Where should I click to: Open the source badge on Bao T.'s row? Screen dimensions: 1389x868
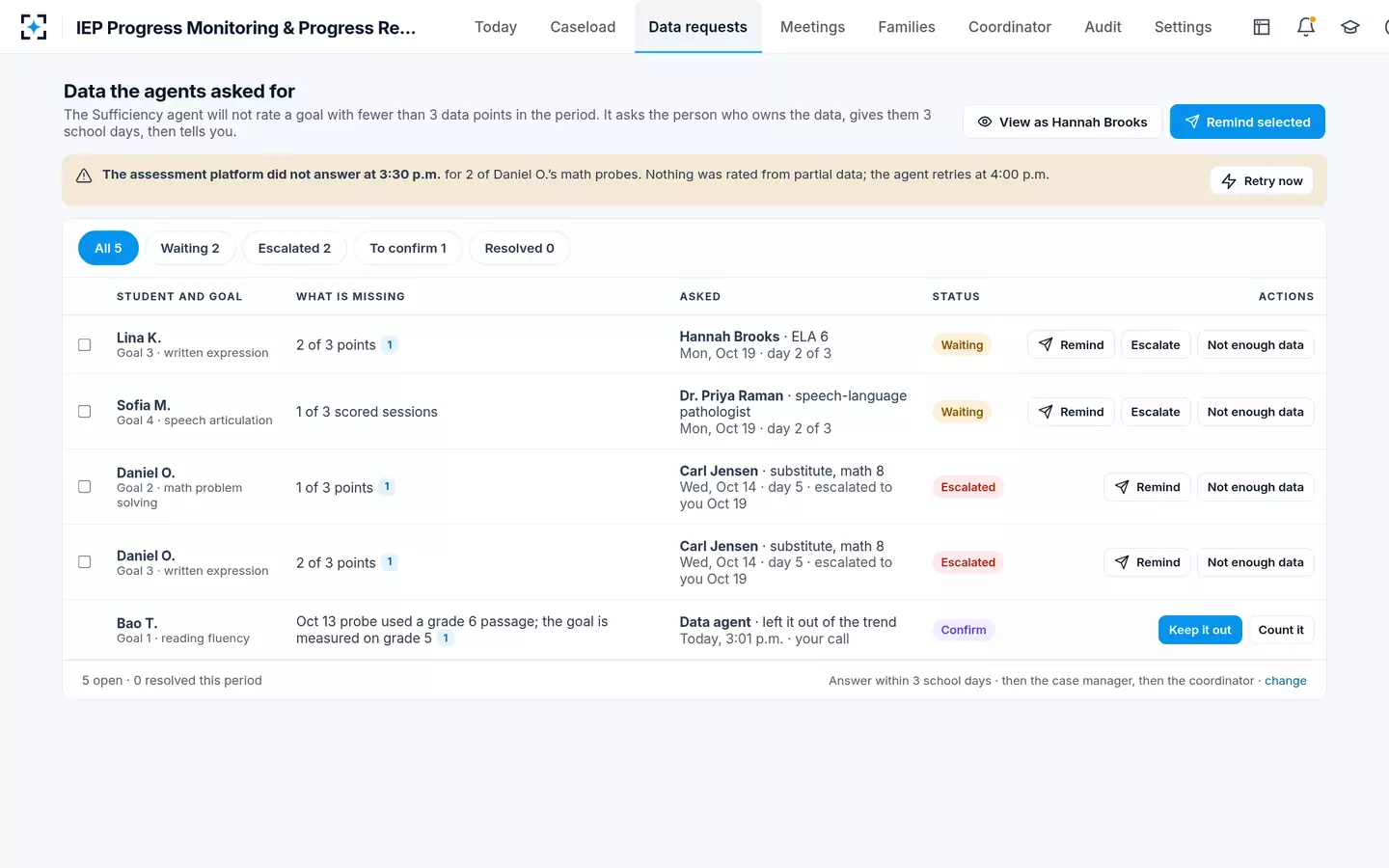[446, 638]
